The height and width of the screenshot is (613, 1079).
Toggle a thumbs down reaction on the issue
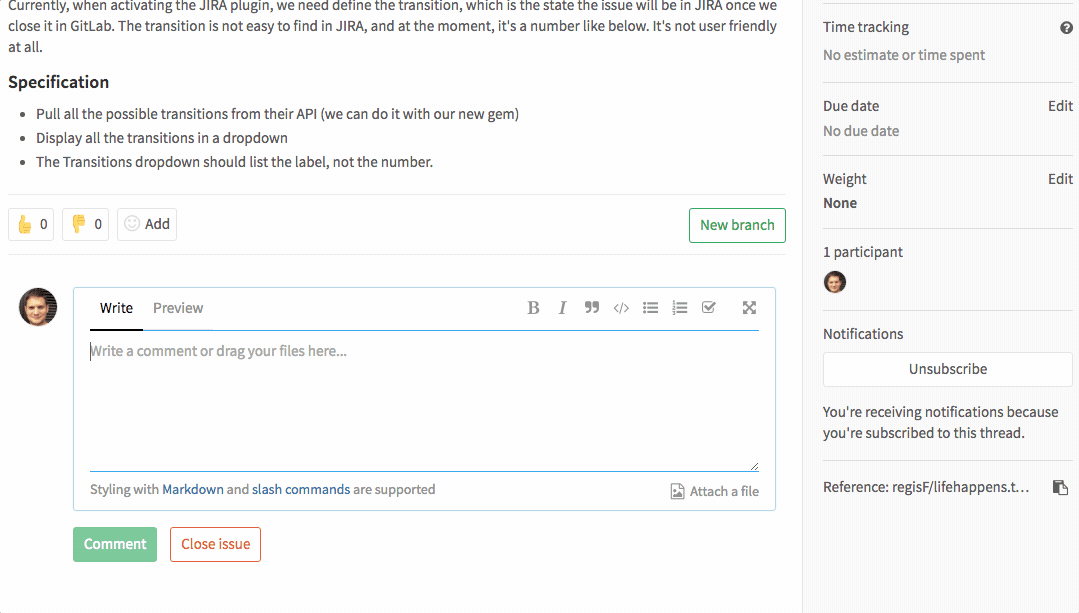tap(85, 224)
